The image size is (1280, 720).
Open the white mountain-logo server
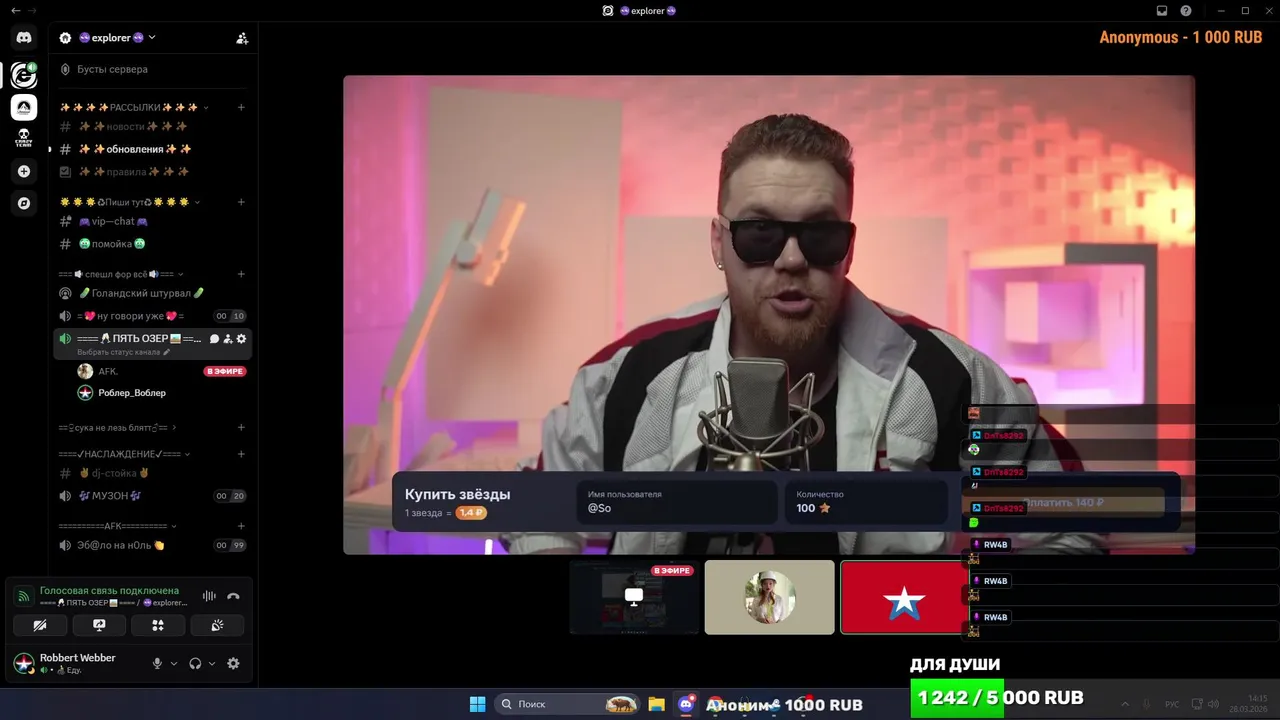(24, 106)
